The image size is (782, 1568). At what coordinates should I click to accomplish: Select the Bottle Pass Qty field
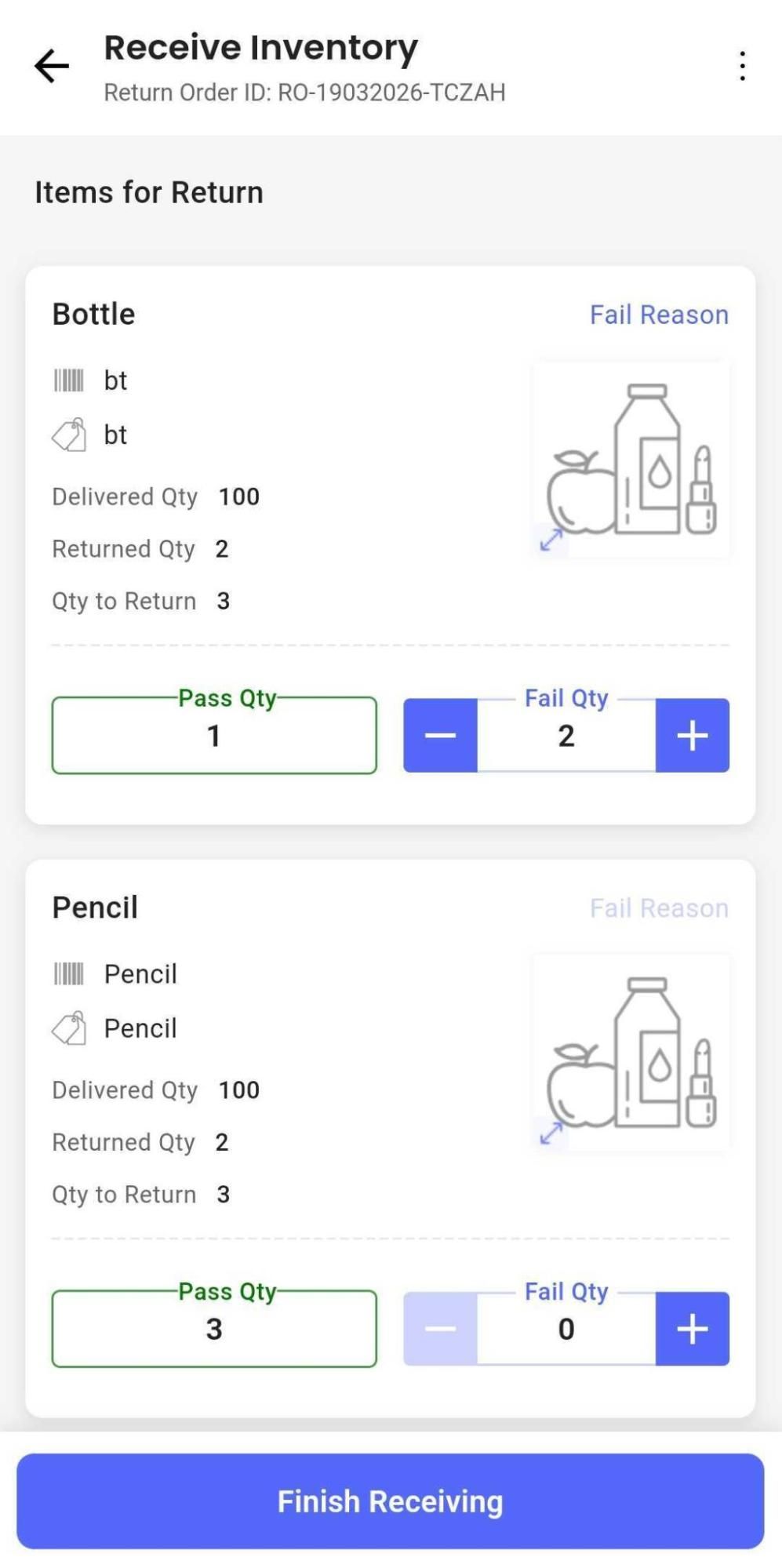pyautogui.click(x=214, y=736)
